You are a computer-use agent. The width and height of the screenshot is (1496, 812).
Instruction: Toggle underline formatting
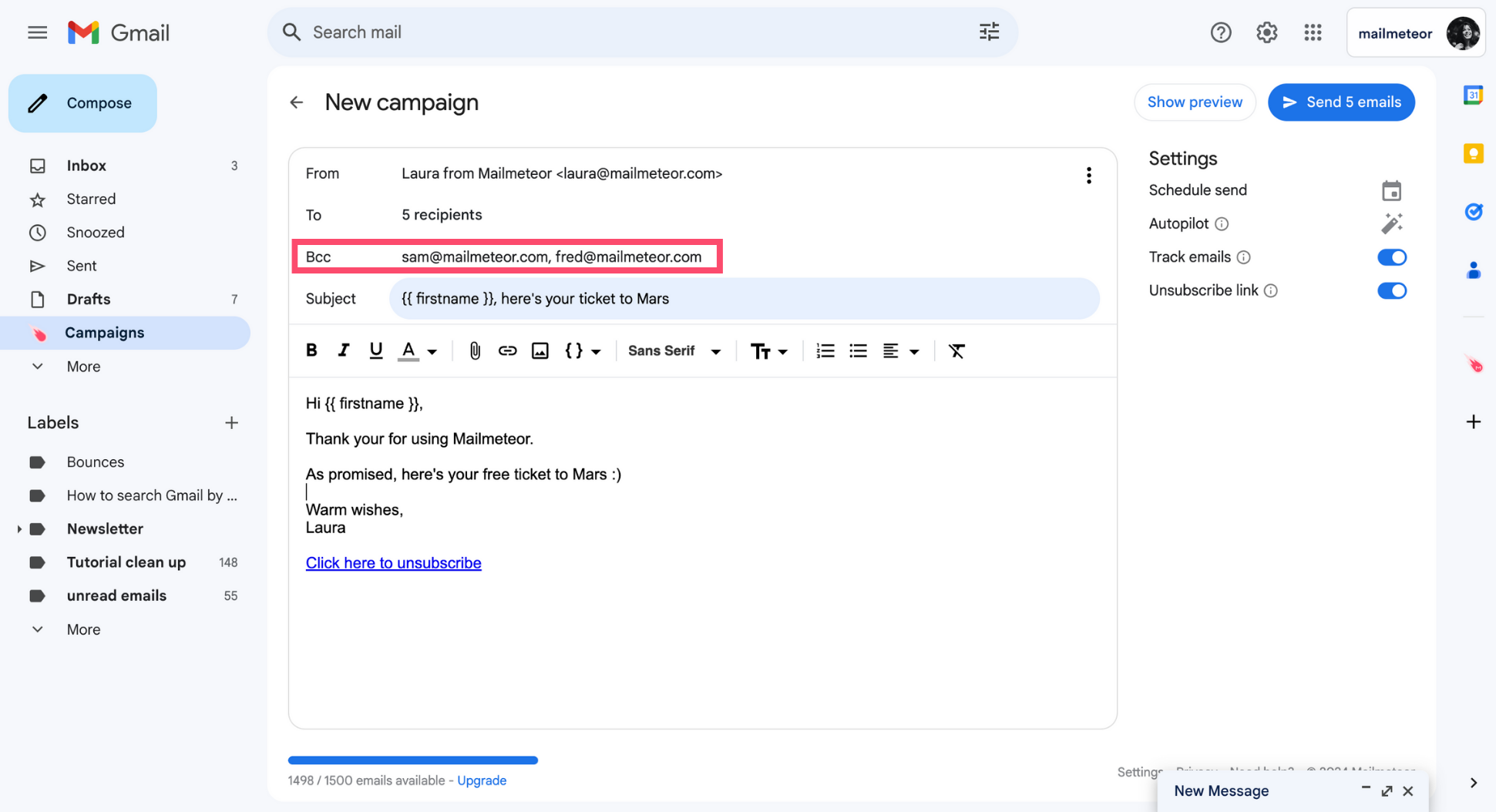click(375, 351)
